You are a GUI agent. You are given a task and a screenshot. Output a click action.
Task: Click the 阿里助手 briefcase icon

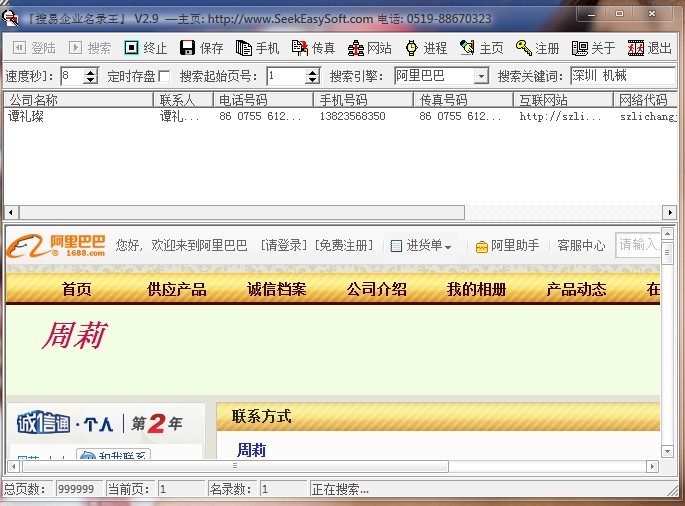pos(481,247)
